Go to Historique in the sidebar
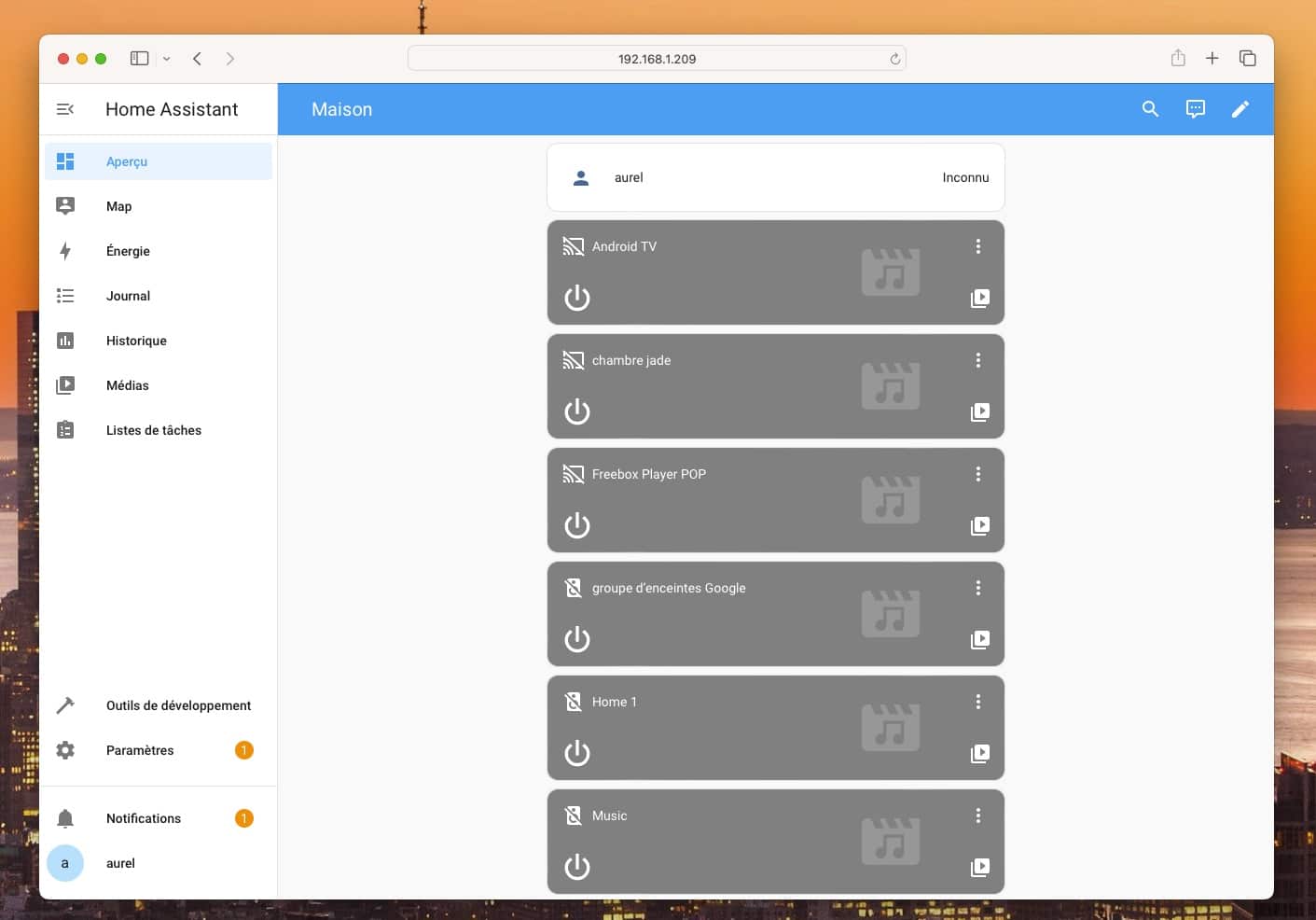 coord(136,341)
